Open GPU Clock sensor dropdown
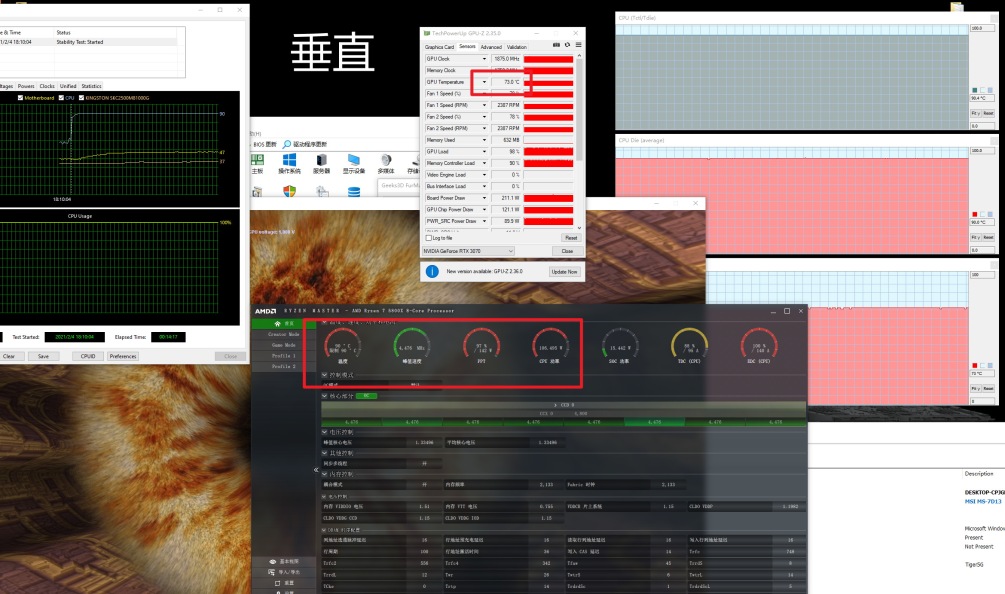 click(x=485, y=59)
